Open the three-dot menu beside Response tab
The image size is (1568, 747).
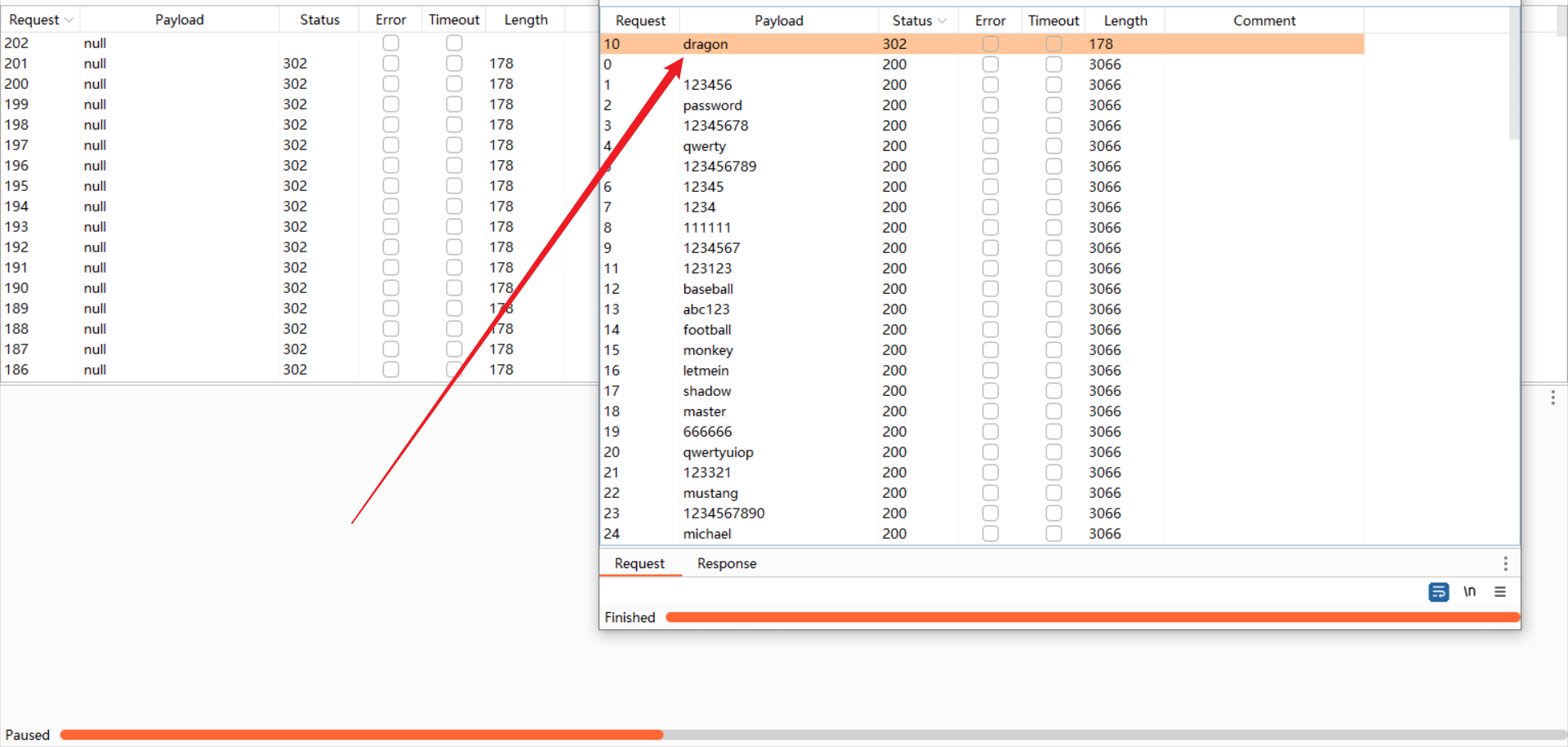click(x=1505, y=563)
